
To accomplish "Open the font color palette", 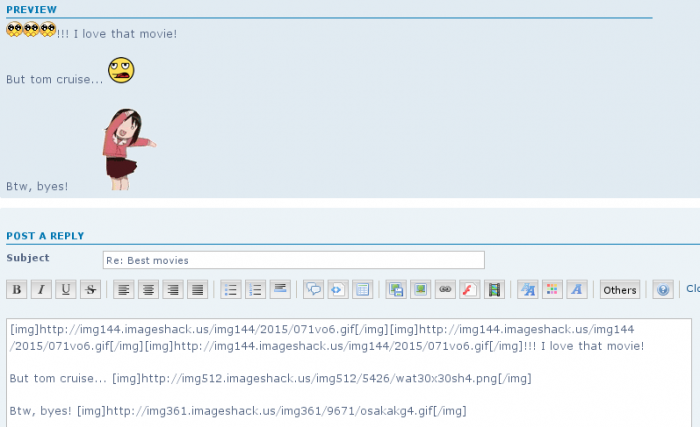I will click(552, 289).
